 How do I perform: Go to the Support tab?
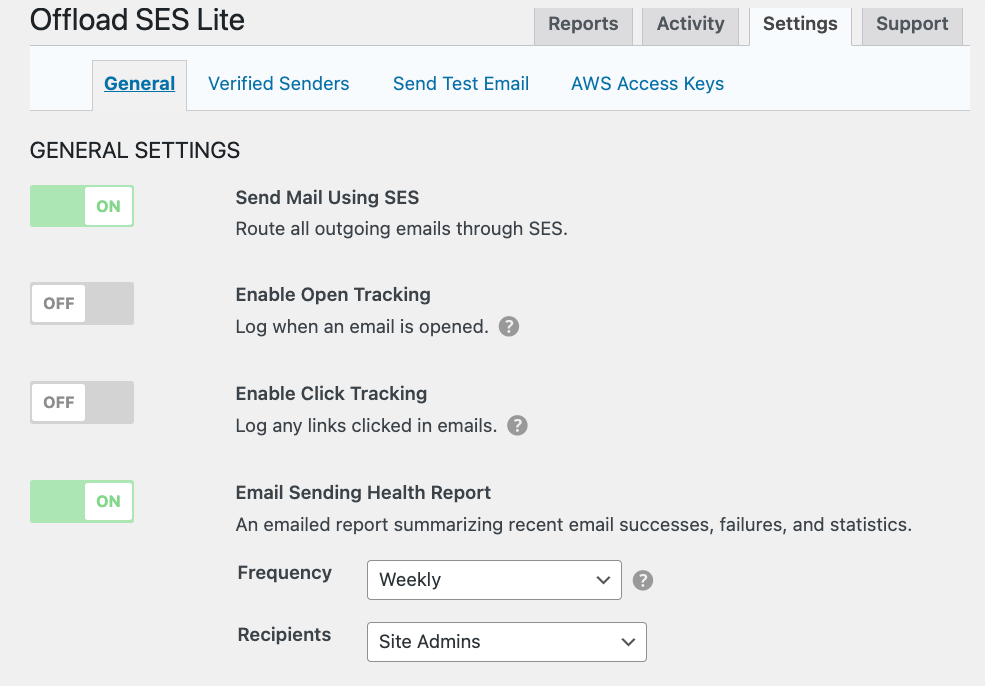(912, 24)
